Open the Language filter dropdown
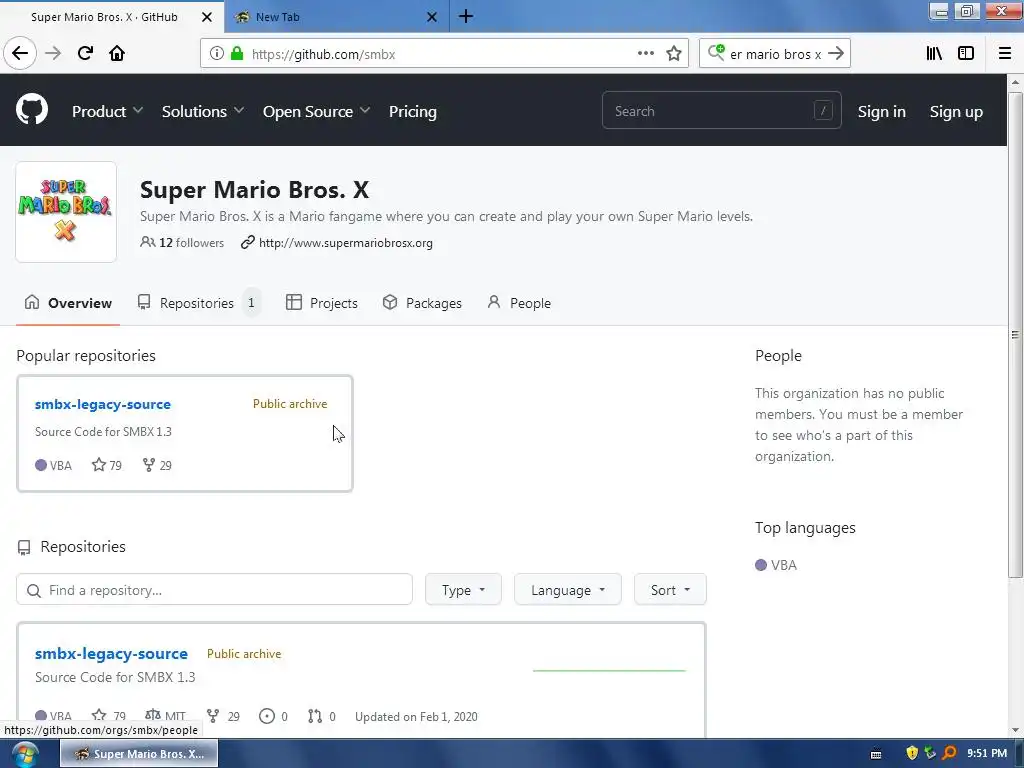Screen dimensions: 1024x768 (568, 590)
